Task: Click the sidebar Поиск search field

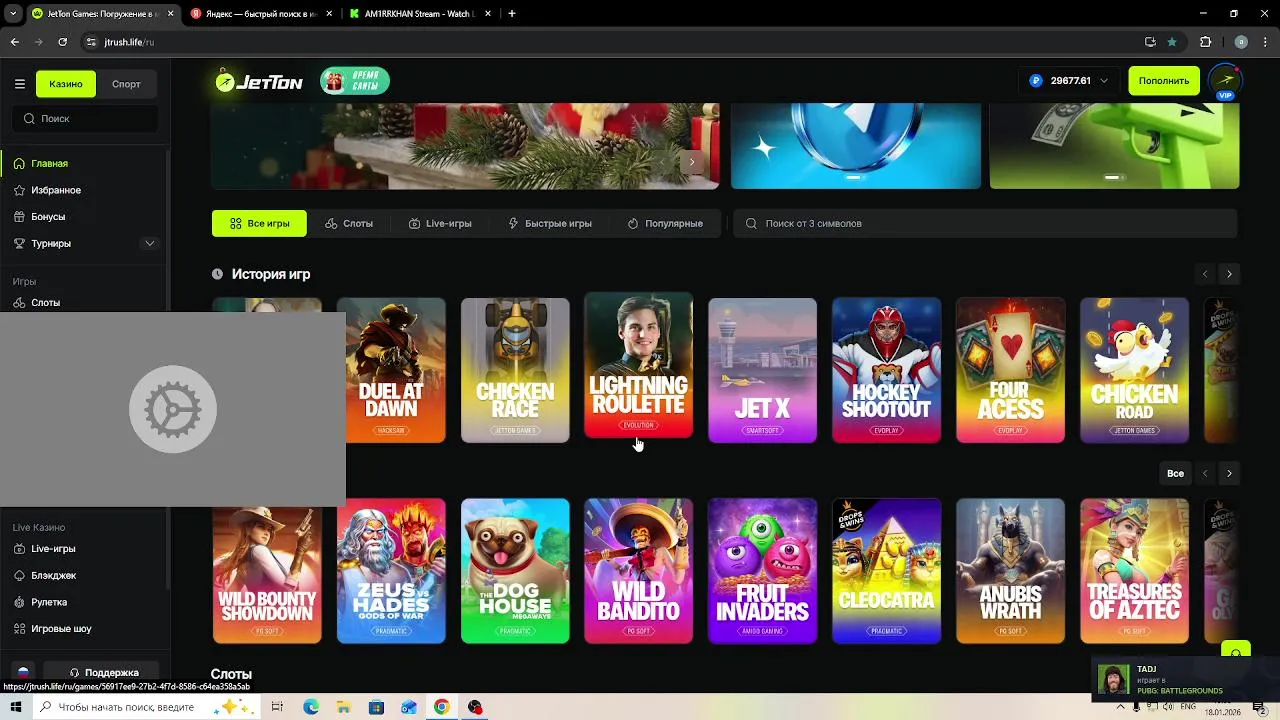Action: coord(85,118)
